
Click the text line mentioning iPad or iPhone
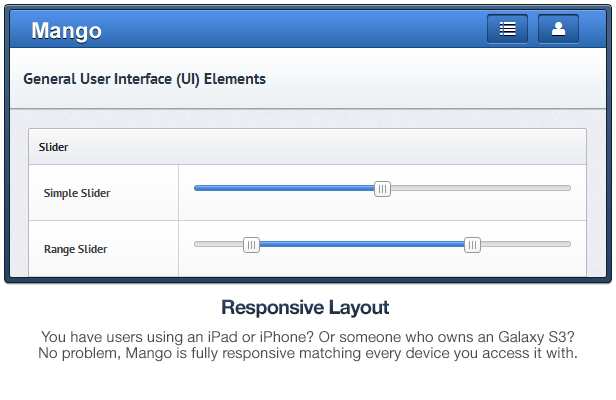pyautogui.click(x=308, y=338)
